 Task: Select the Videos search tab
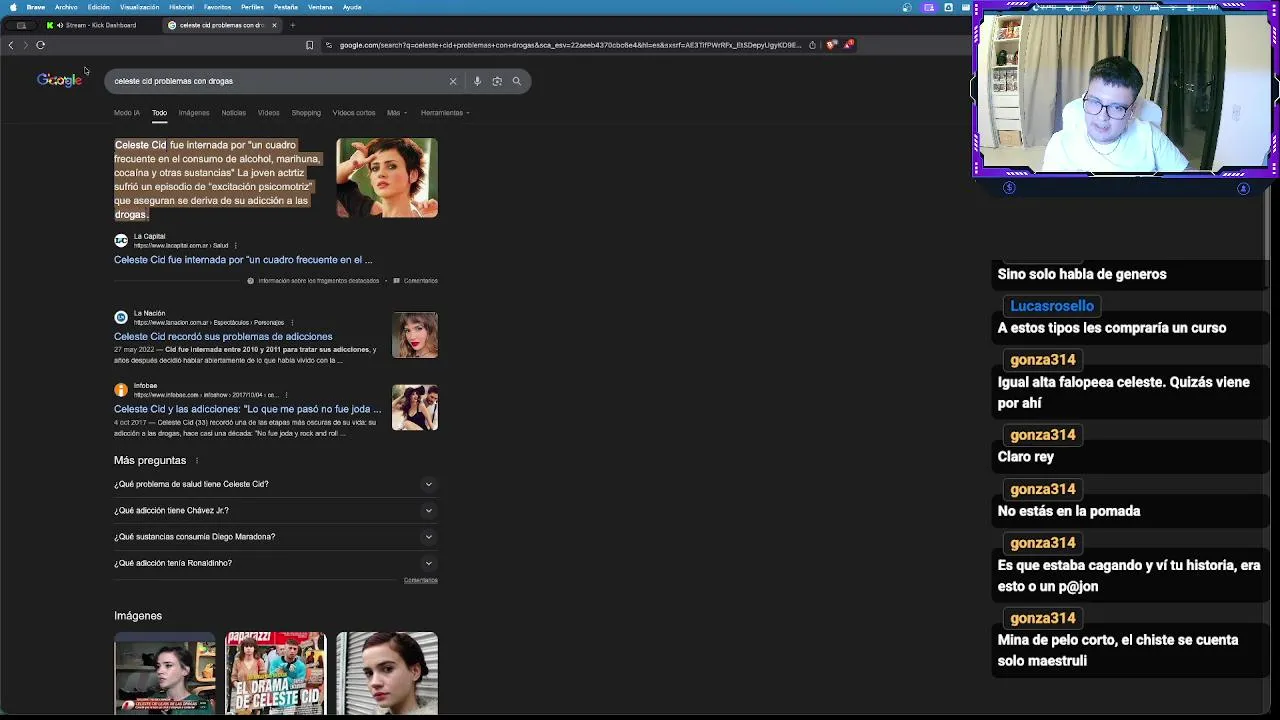pyautogui.click(x=268, y=113)
